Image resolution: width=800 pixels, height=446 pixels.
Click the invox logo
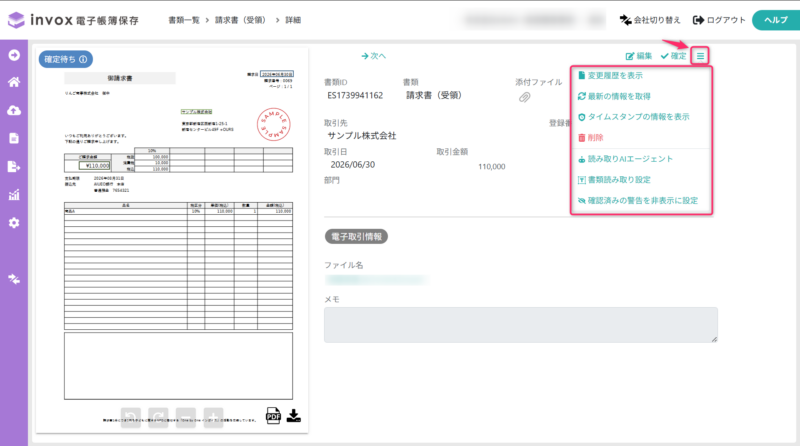73,20
